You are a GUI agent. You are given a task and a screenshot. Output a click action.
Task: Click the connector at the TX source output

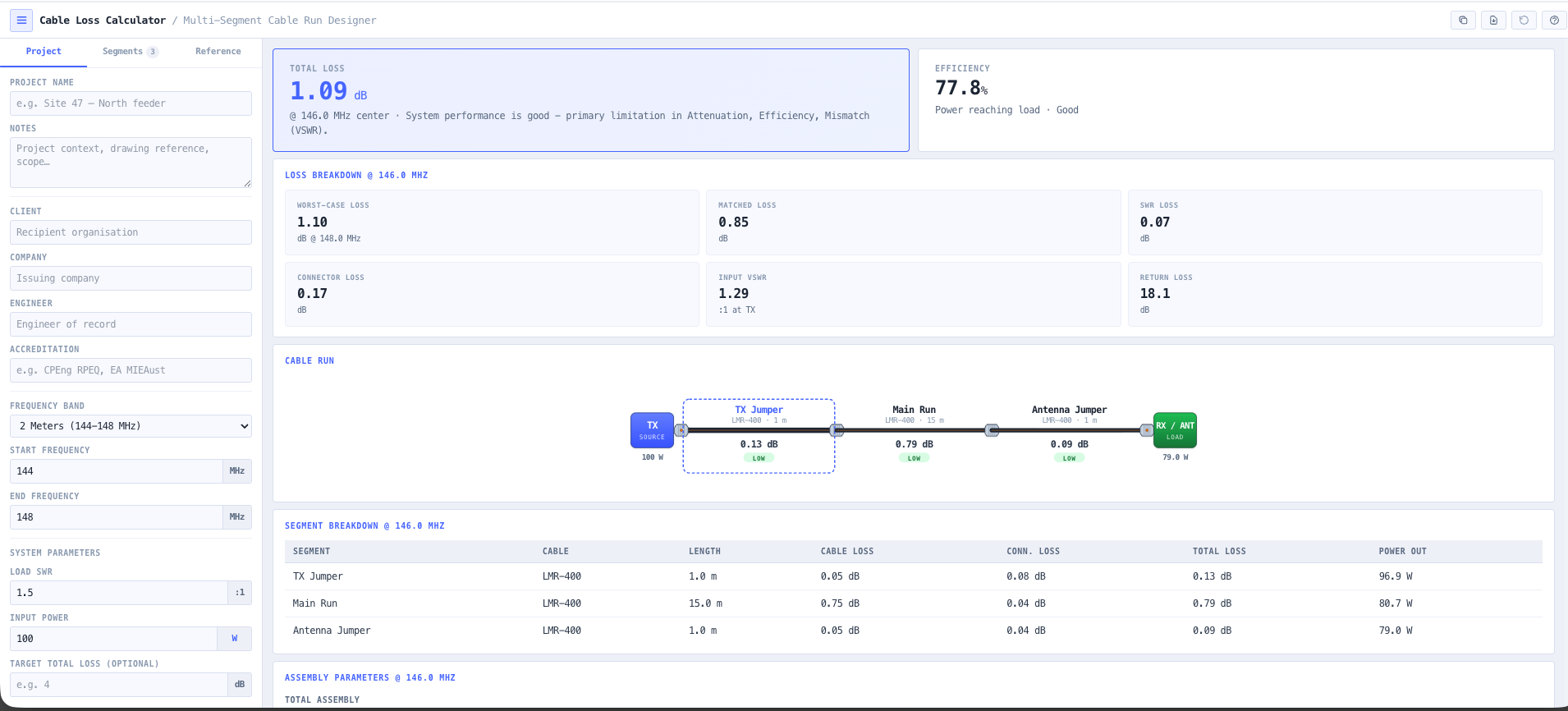coord(681,430)
